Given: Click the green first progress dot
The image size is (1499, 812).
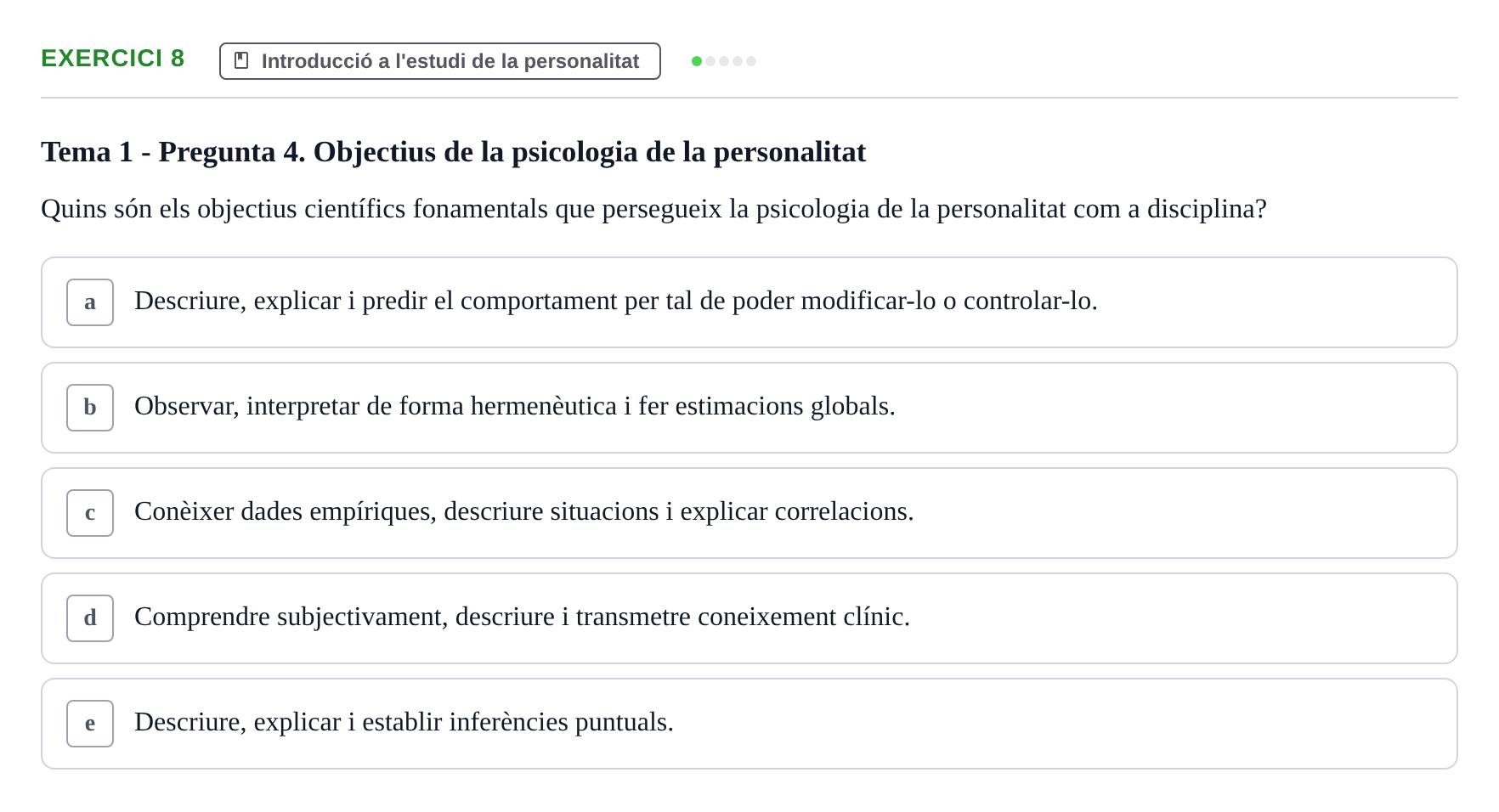Looking at the screenshot, I should pos(697,61).
